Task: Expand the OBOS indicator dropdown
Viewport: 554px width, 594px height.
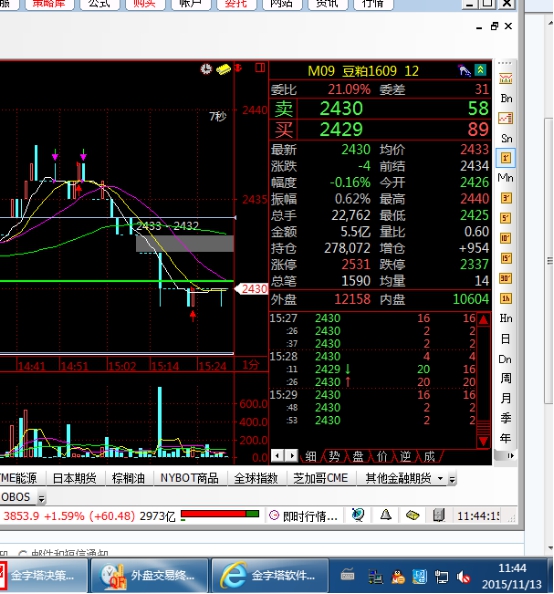Action: click(42, 499)
